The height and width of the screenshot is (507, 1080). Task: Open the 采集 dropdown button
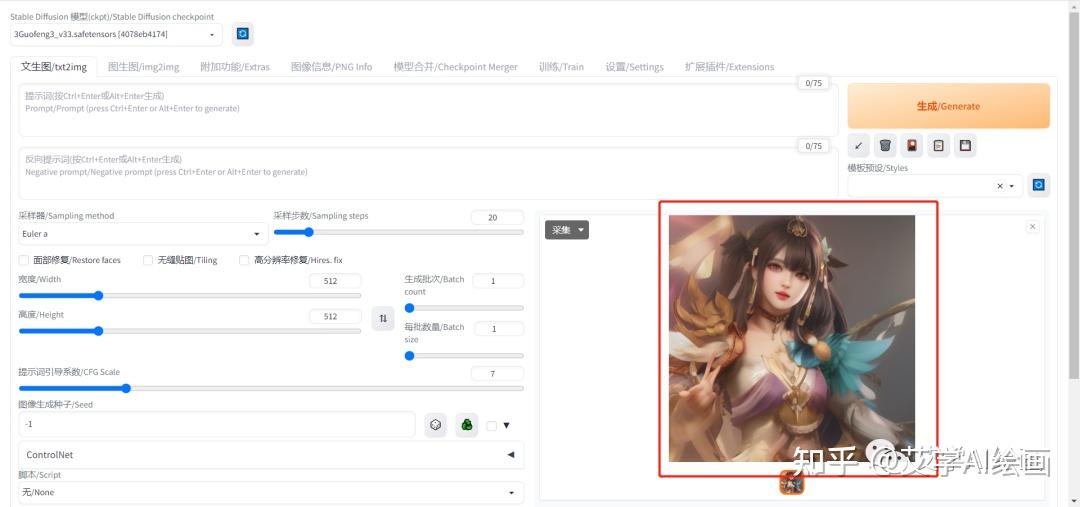pyautogui.click(x=567, y=230)
